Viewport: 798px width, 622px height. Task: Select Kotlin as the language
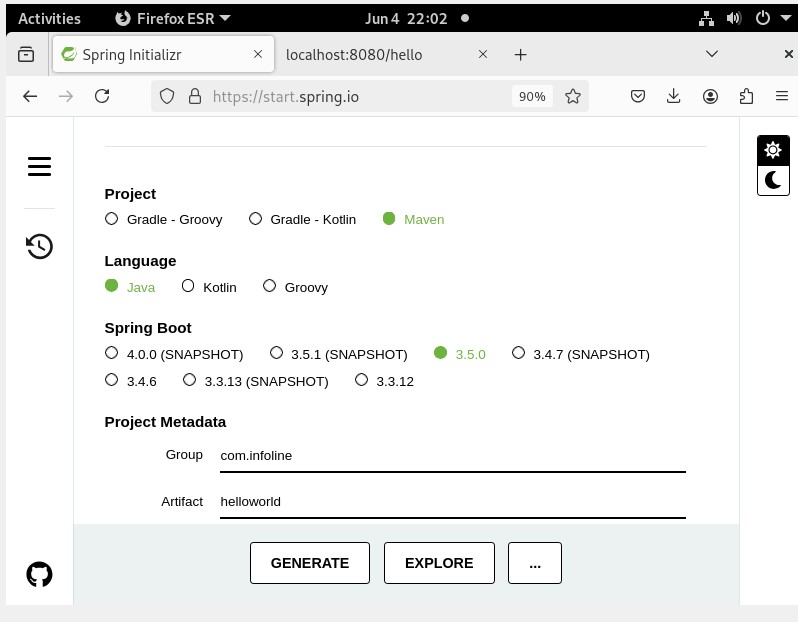click(188, 287)
